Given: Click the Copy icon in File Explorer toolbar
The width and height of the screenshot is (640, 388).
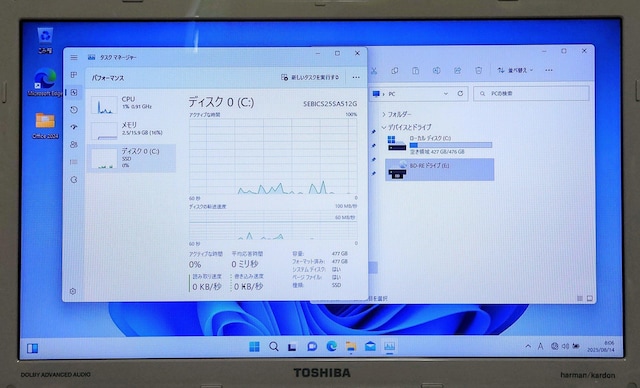Looking at the screenshot, I should pyautogui.click(x=394, y=71).
